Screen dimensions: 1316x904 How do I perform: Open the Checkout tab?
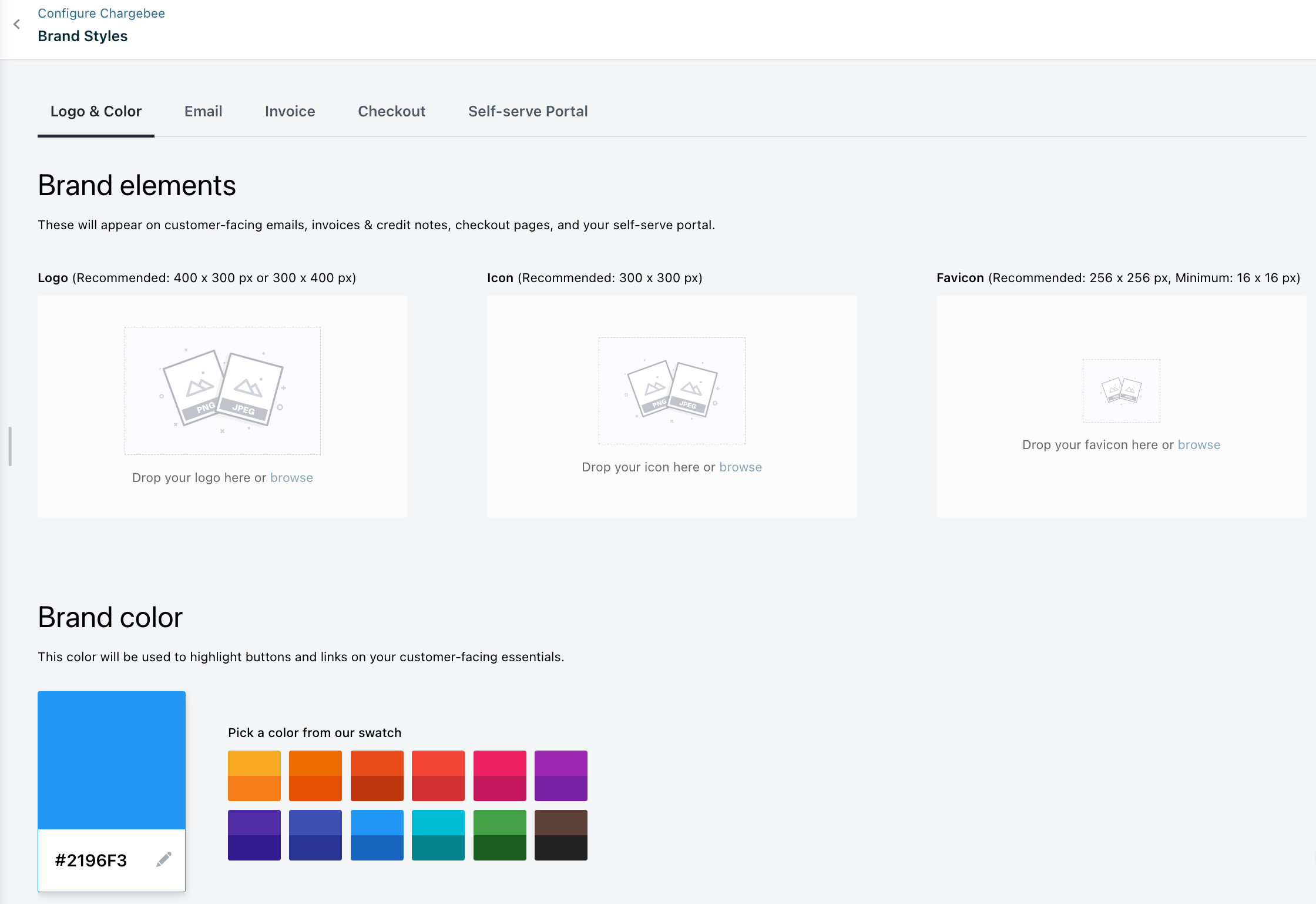[391, 112]
